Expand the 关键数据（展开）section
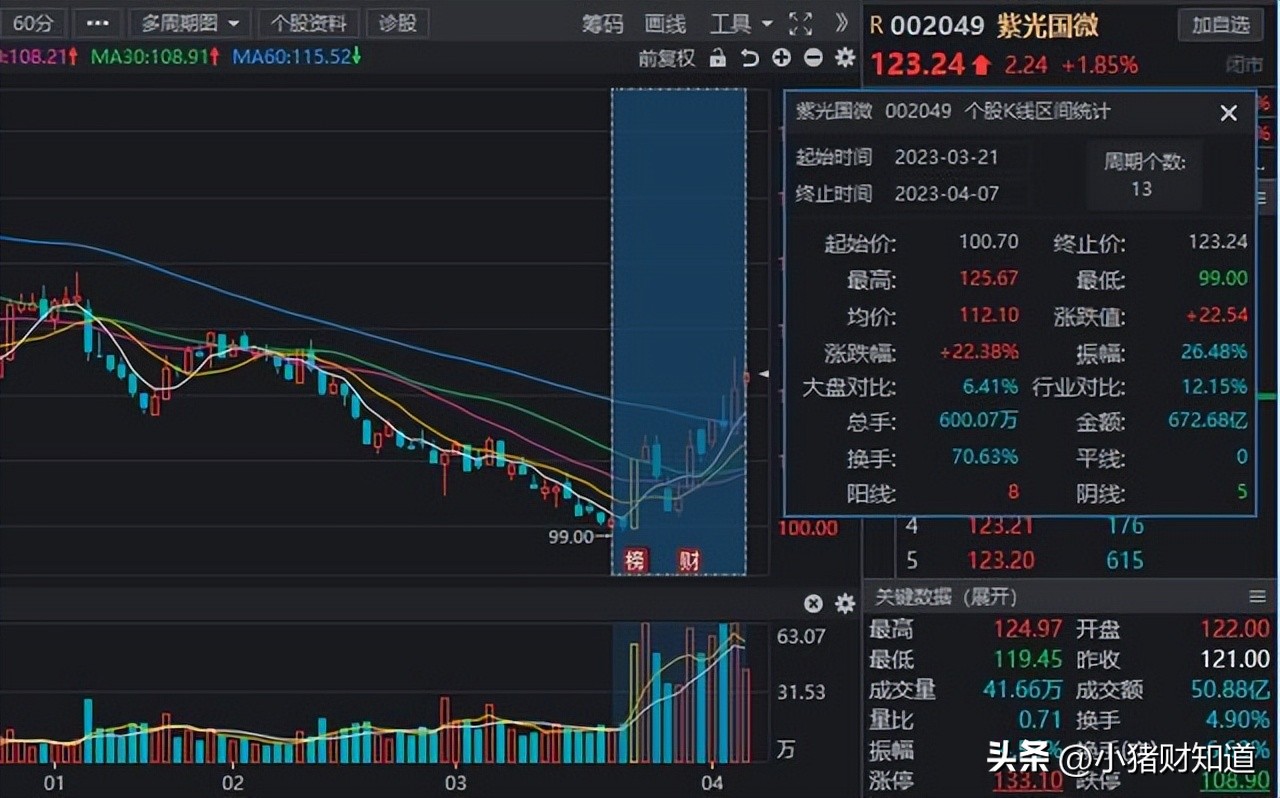The width and height of the screenshot is (1280, 798). click(946, 597)
